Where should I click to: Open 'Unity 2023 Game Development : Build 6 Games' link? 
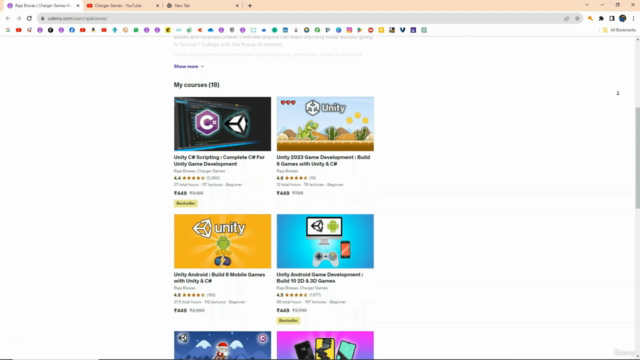point(323,160)
